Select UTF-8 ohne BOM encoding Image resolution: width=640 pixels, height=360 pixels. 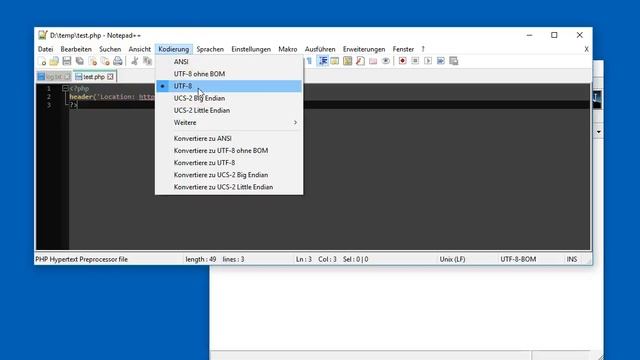pyautogui.click(x=229, y=74)
